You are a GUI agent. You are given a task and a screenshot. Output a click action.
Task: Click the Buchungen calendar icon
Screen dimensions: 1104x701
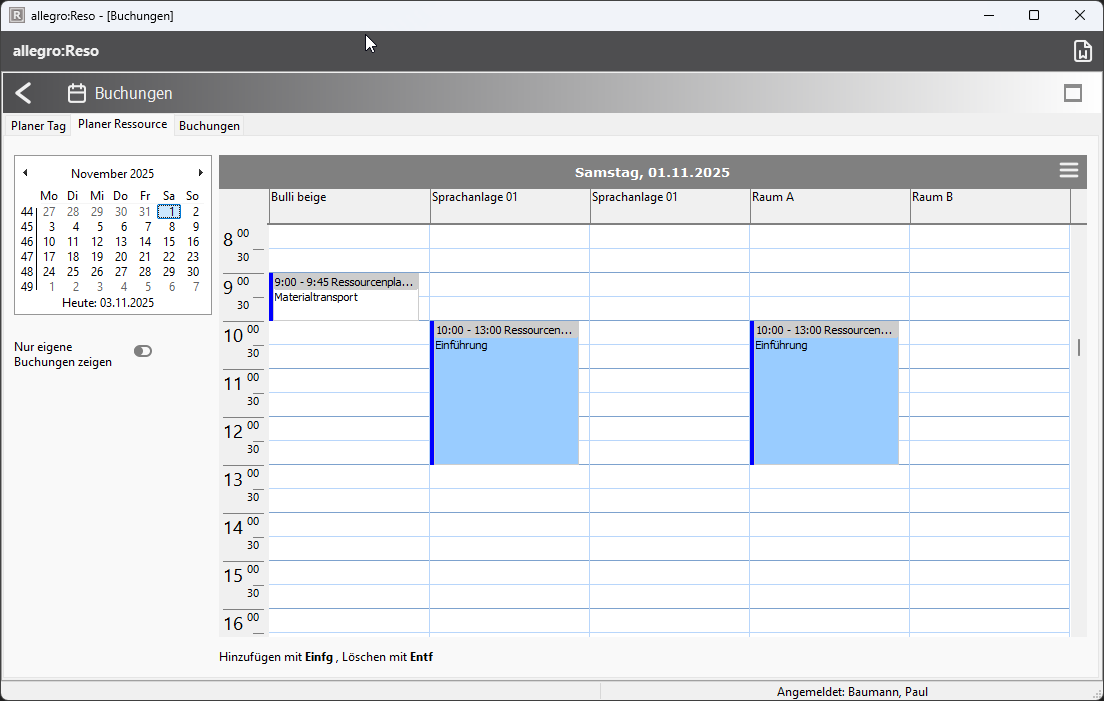click(77, 94)
